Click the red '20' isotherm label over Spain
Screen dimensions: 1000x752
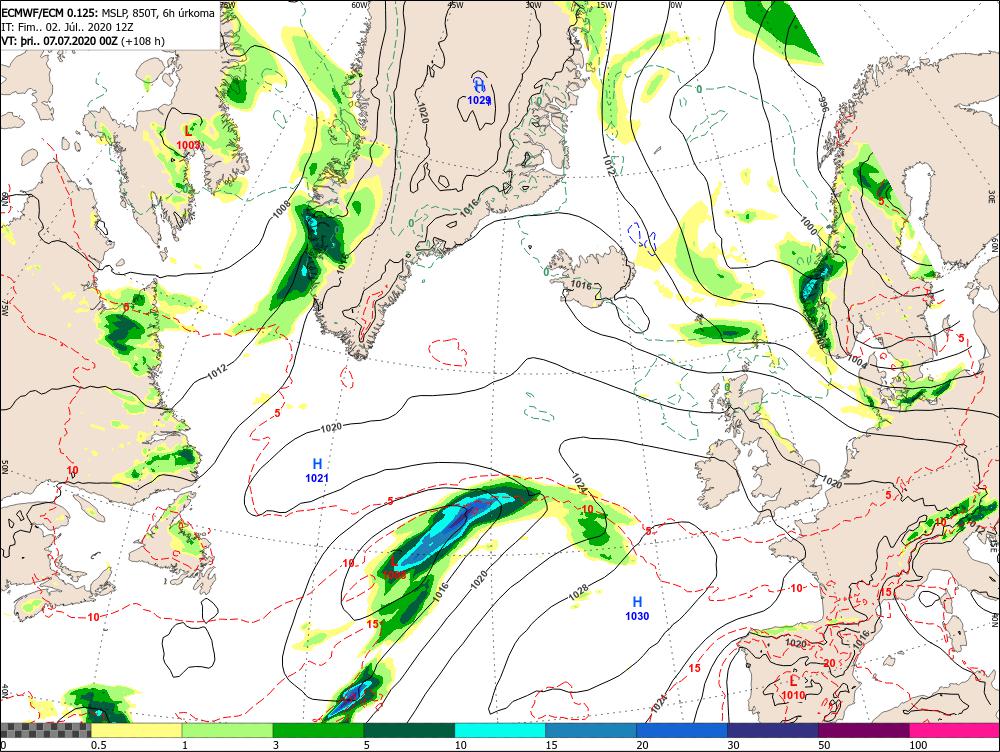coord(829,663)
